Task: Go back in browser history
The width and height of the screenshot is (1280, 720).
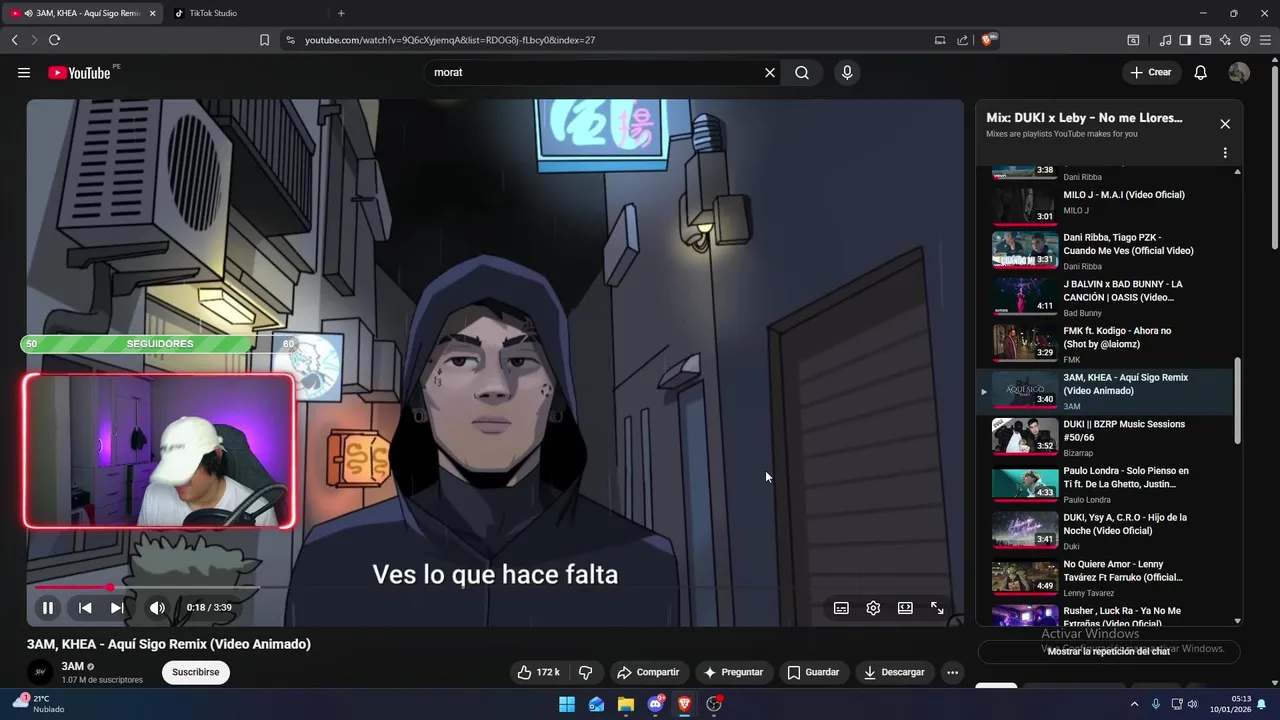Action: tap(15, 40)
